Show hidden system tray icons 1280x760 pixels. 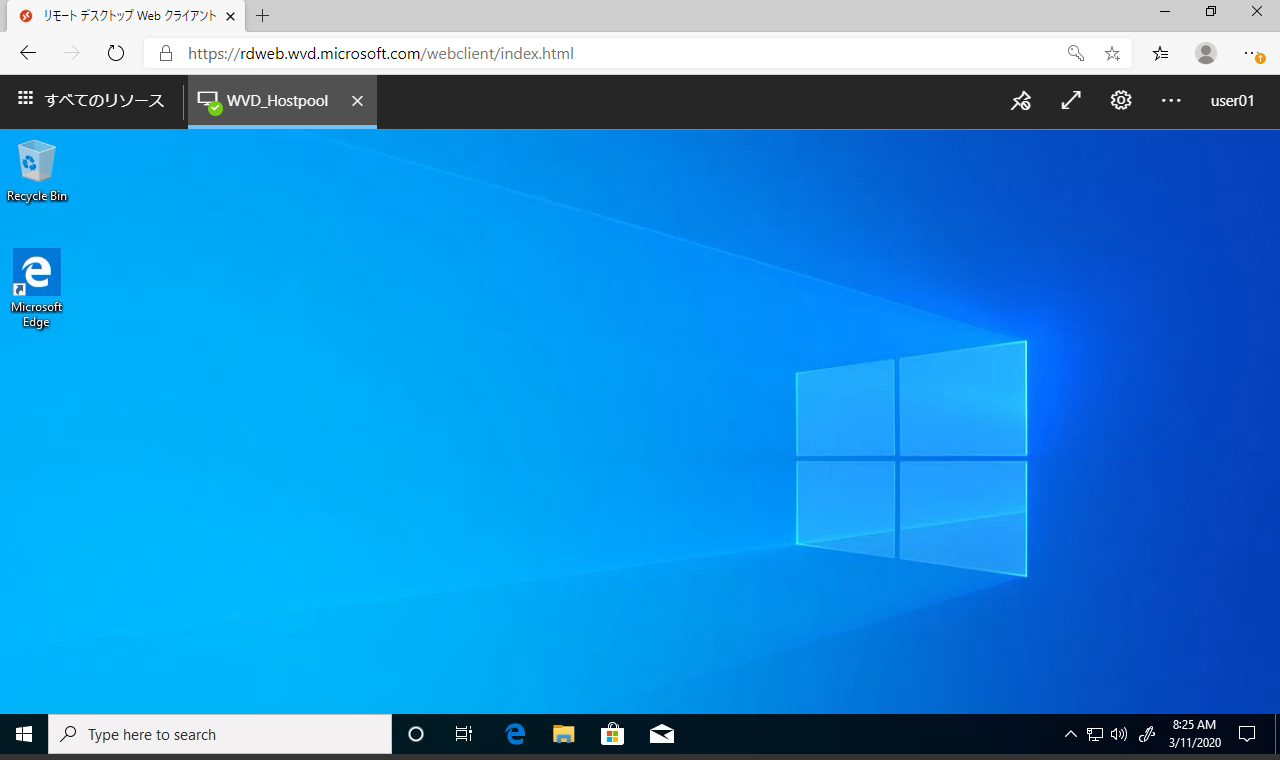[x=1071, y=734]
